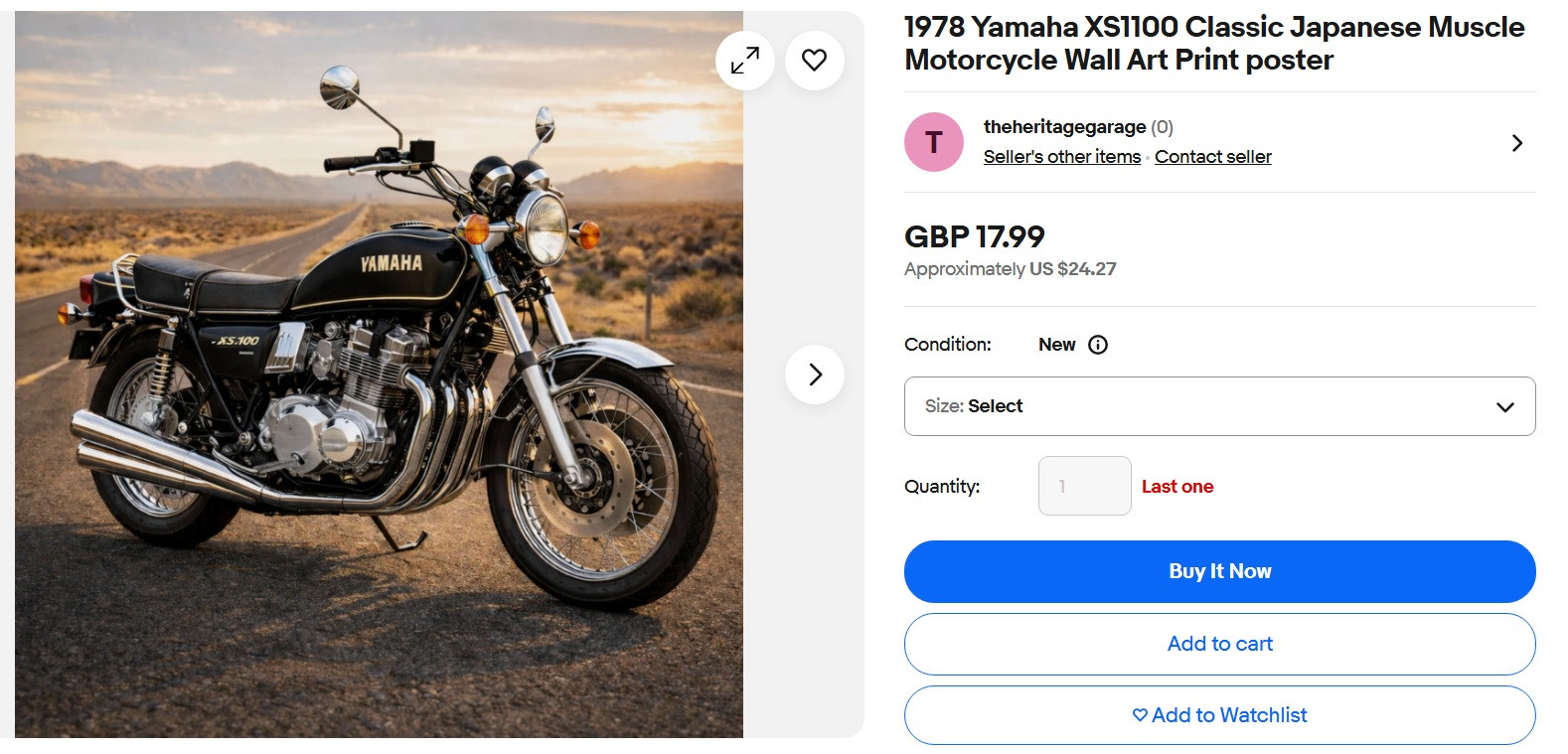Click the GBP 17.99 price
Screen dimensions: 1568x754
click(x=974, y=236)
